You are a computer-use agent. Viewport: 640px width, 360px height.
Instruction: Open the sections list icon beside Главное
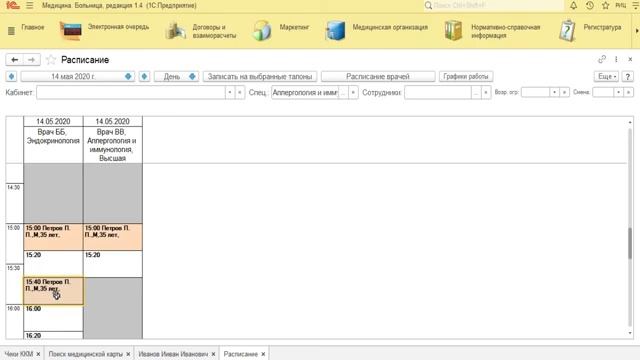point(11,31)
